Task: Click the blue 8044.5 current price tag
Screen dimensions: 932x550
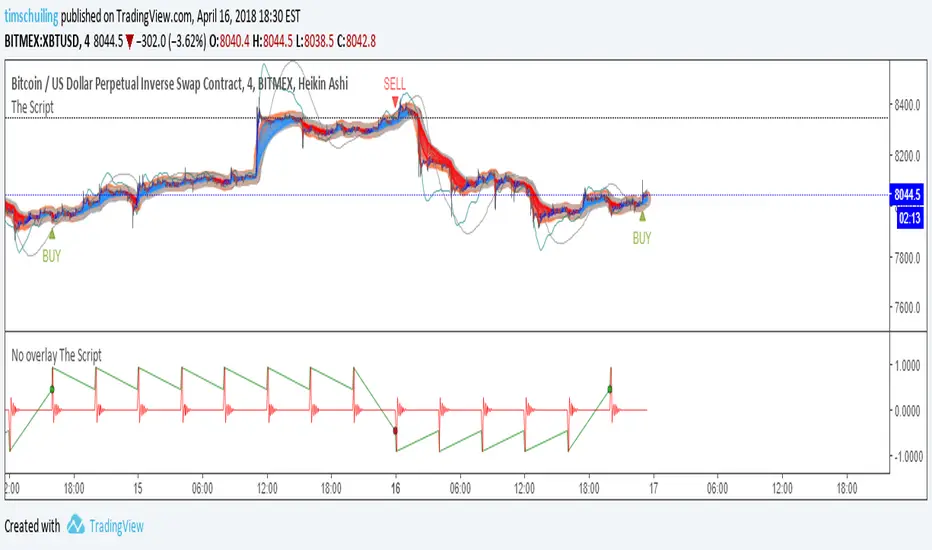Action: 906,194
